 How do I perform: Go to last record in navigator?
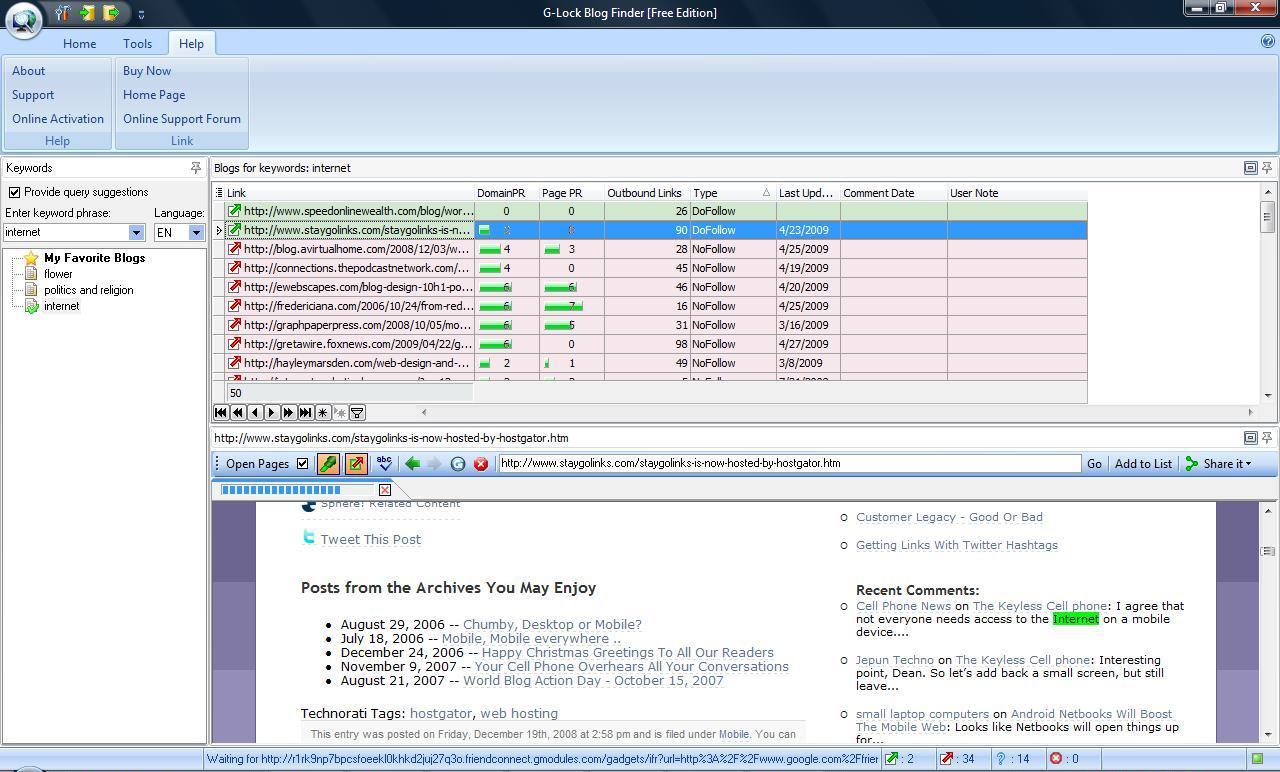(306, 412)
